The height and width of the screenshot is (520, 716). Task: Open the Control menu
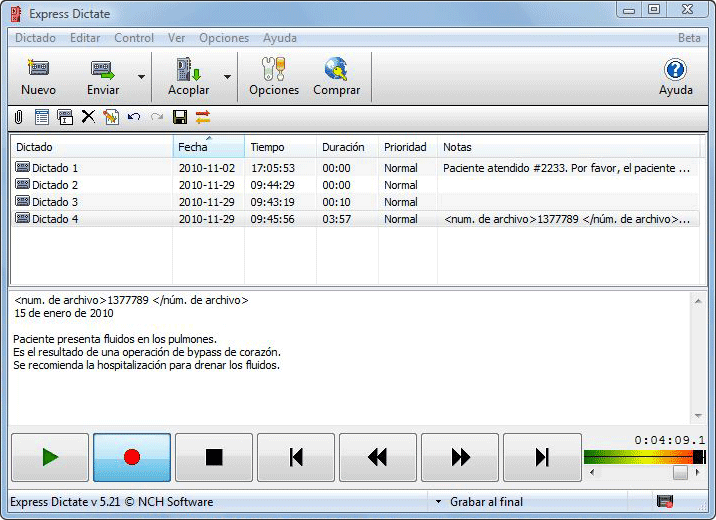click(x=134, y=38)
